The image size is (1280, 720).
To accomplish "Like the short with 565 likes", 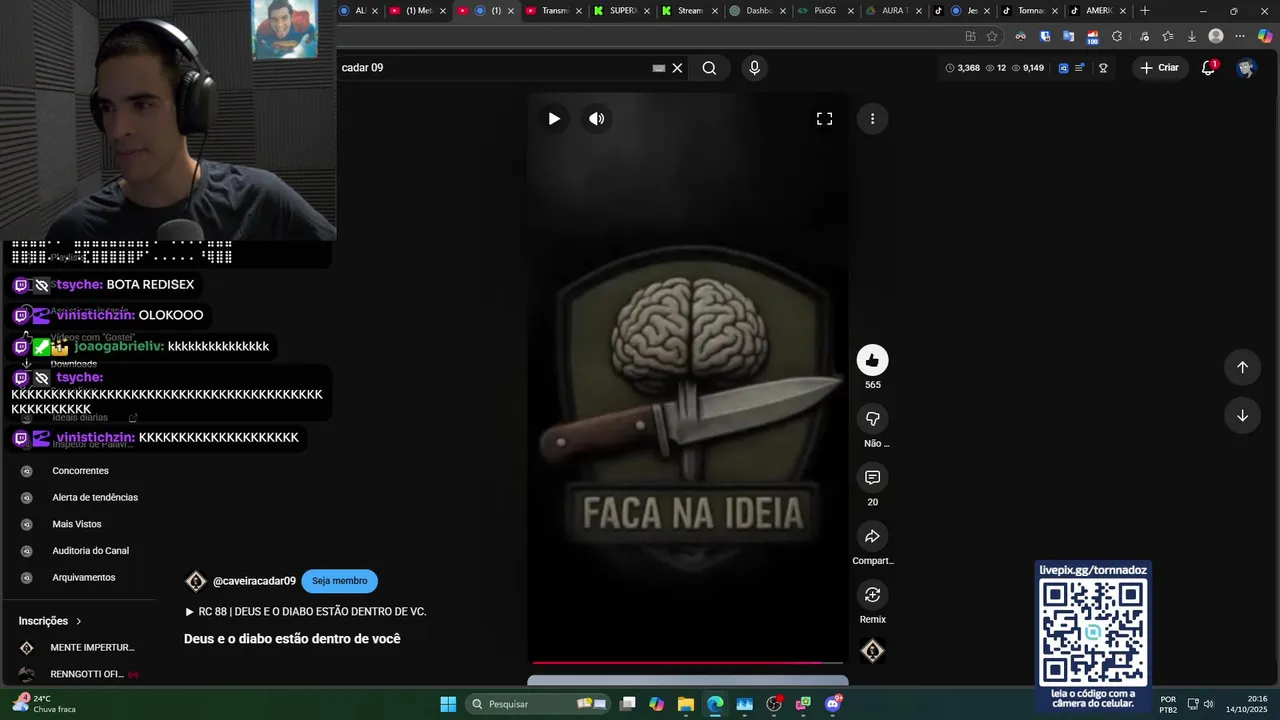I will [x=872, y=360].
